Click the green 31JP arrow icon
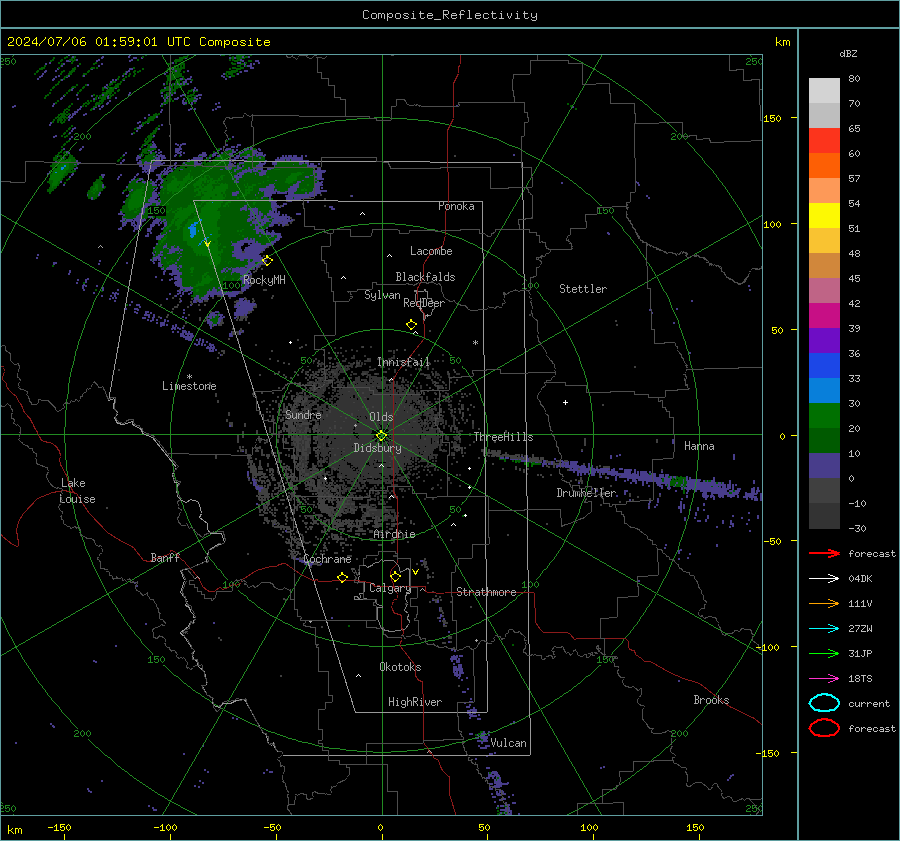The width and height of the screenshot is (900, 841). pyautogui.click(x=824, y=653)
